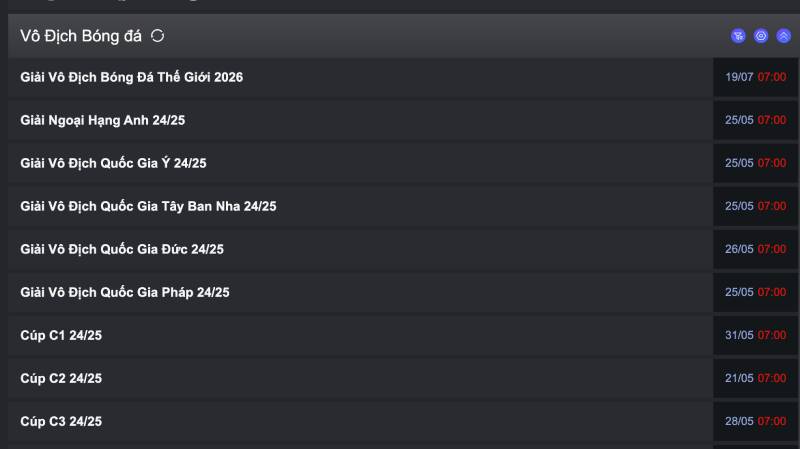The width and height of the screenshot is (800, 449).
Task: Open the hexagon settings icon in header
Action: point(761,36)
